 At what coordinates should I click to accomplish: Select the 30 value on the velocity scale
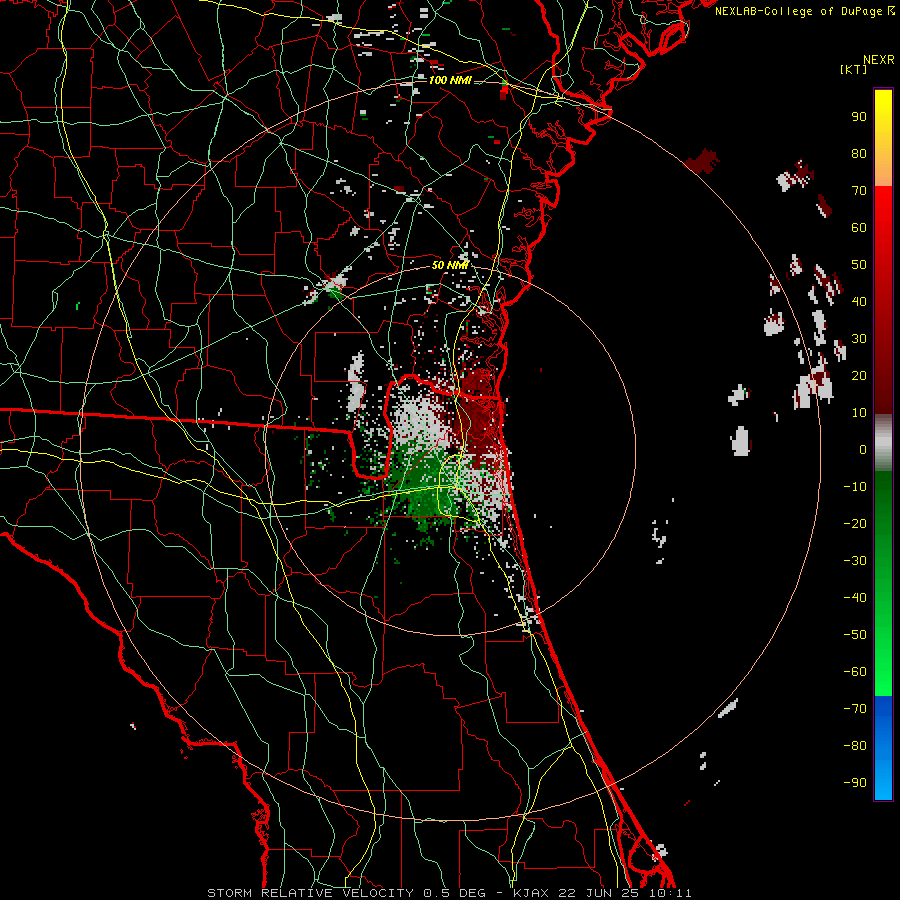click(x=859, y=339)
